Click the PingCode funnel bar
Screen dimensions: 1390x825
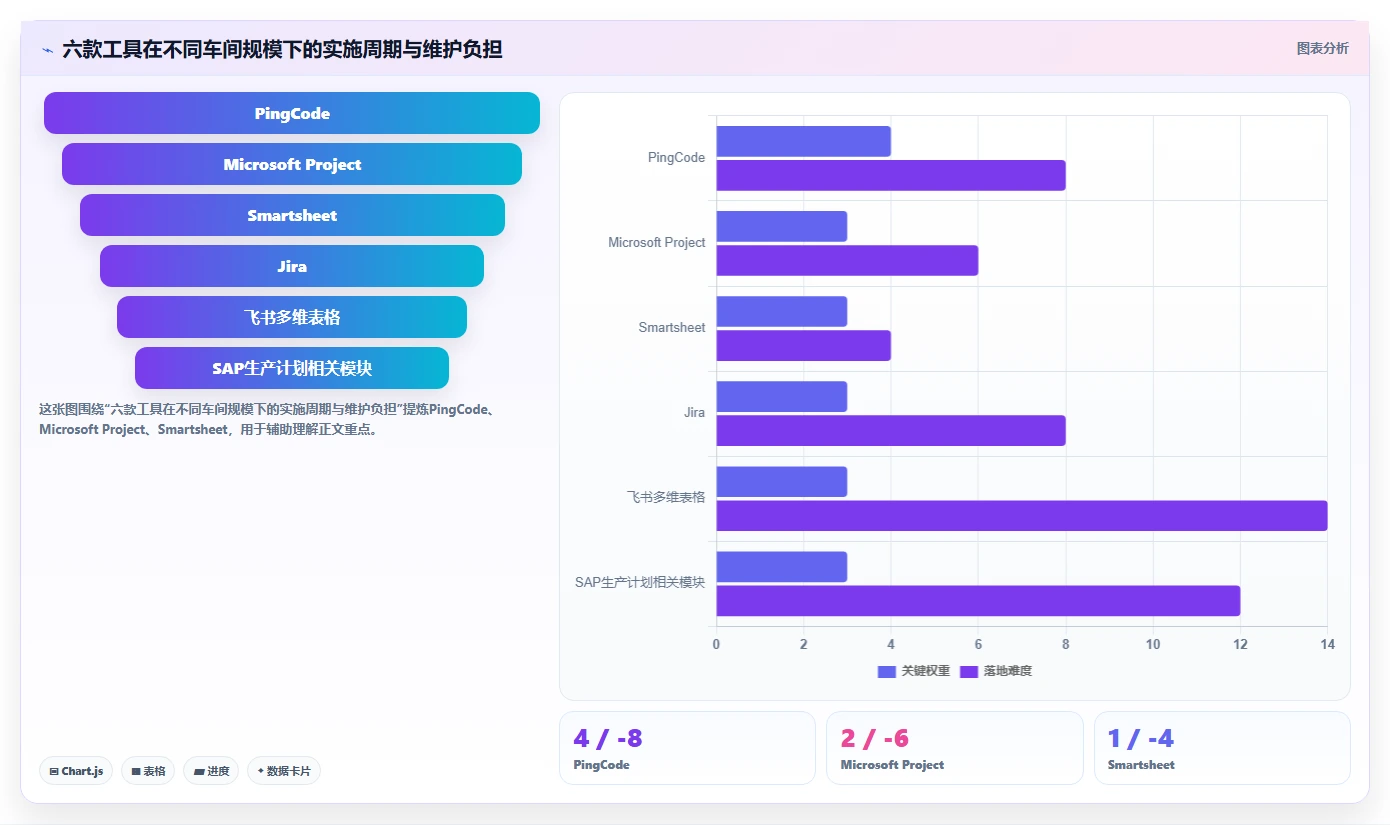click(292, 113)
